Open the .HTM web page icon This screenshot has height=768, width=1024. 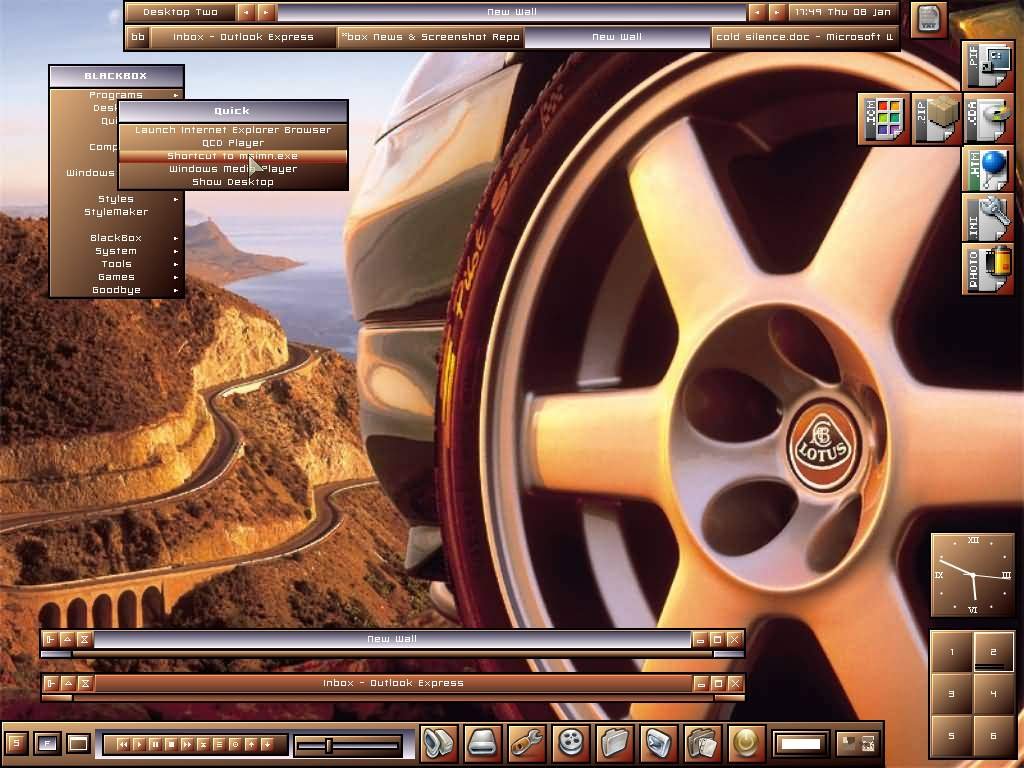click(x=987, y=170)
